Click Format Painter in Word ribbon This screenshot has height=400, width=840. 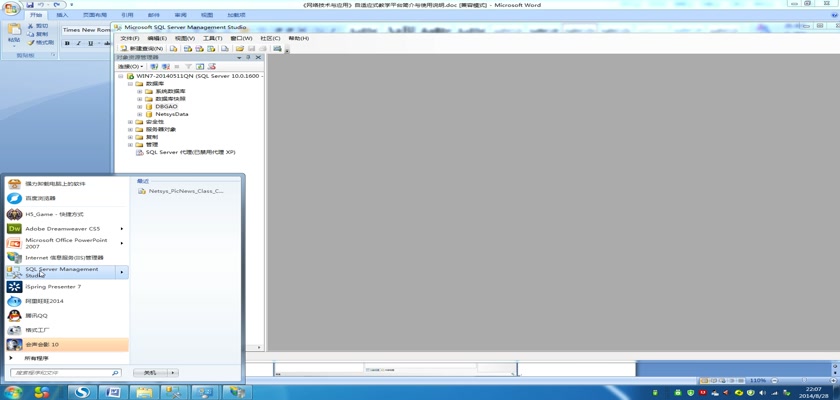click(41, 42)
